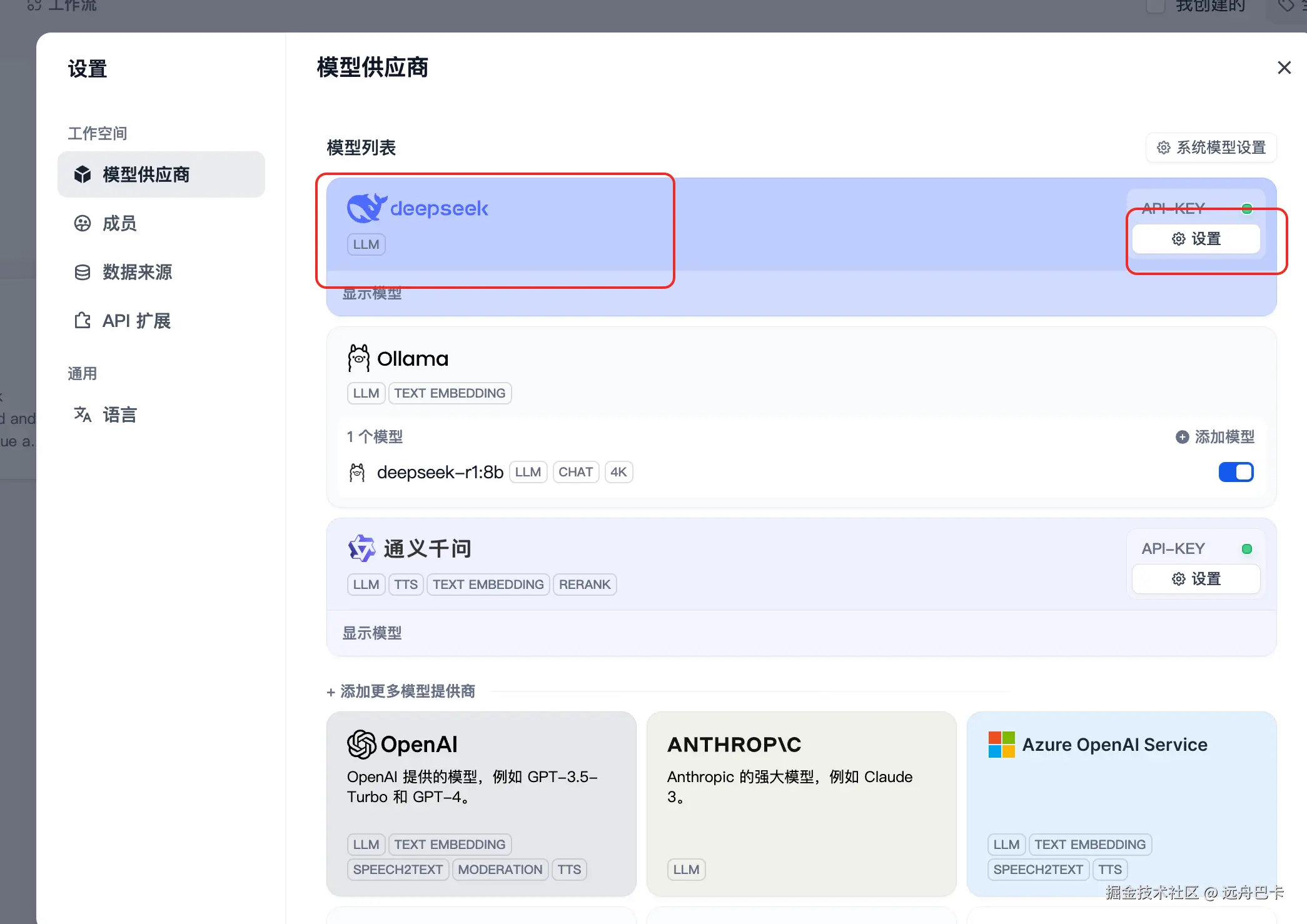
Task: Expand 显示模型 under 通义千问
Action: 372,633
